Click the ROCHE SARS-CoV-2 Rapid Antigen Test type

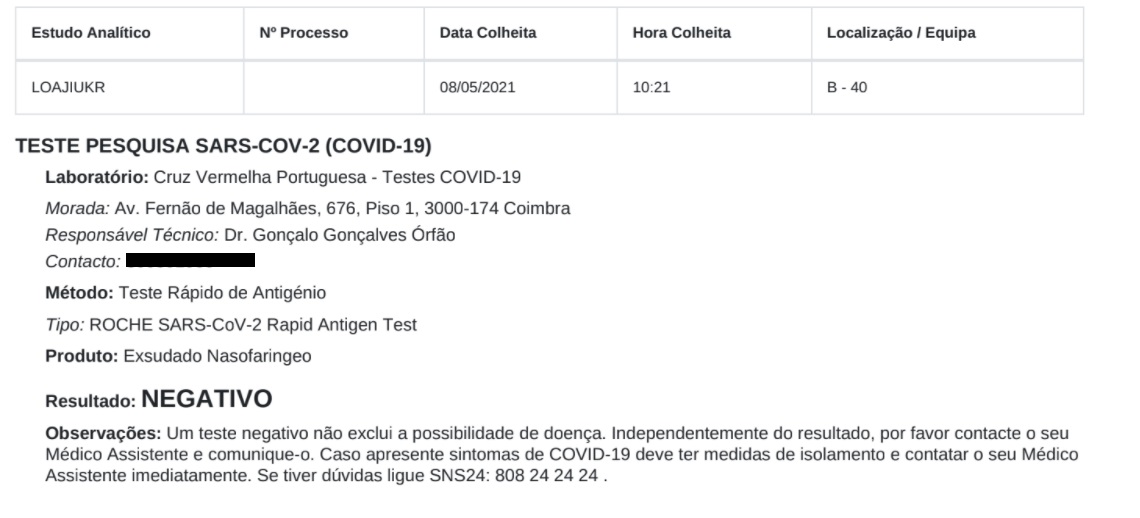(253, 325)
